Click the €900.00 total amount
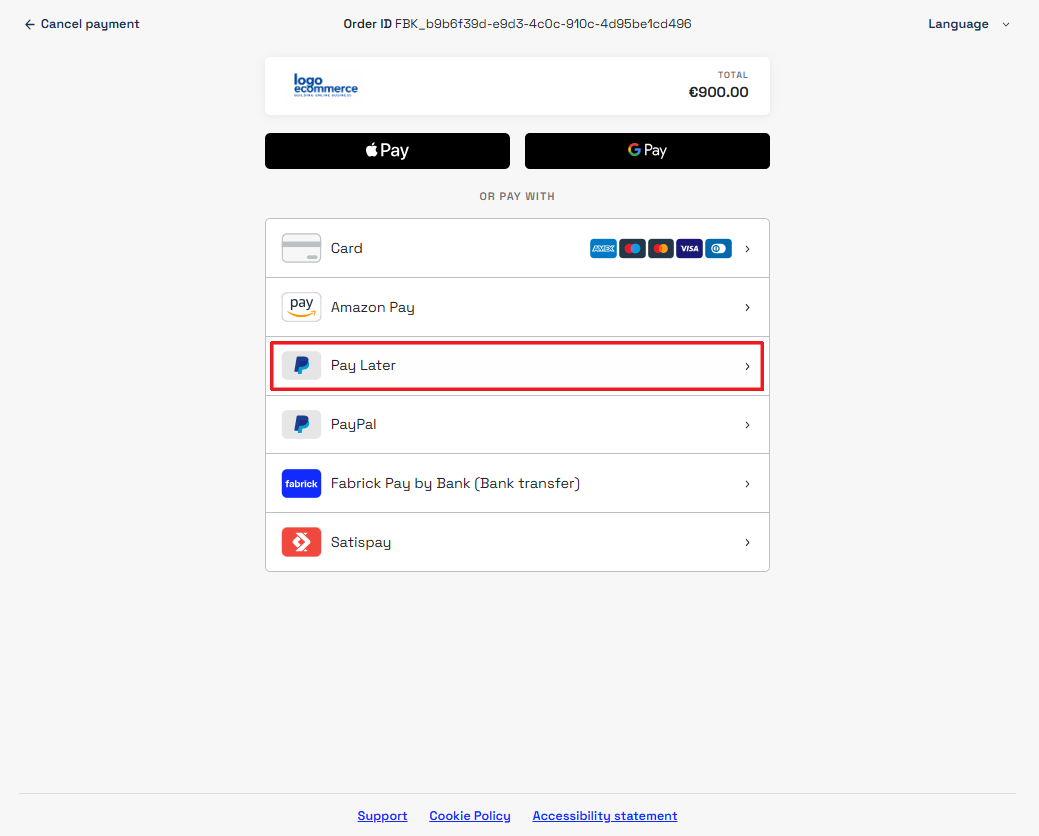Screen dimensions: 1039x836 click(x=718, y=92)
